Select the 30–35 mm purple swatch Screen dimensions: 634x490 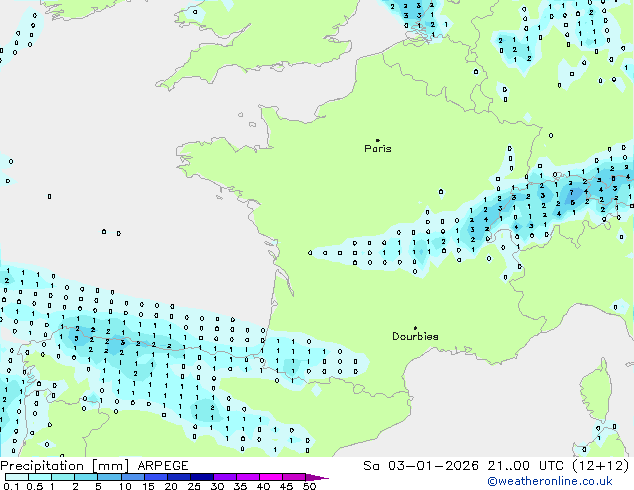tap(224, 477)
